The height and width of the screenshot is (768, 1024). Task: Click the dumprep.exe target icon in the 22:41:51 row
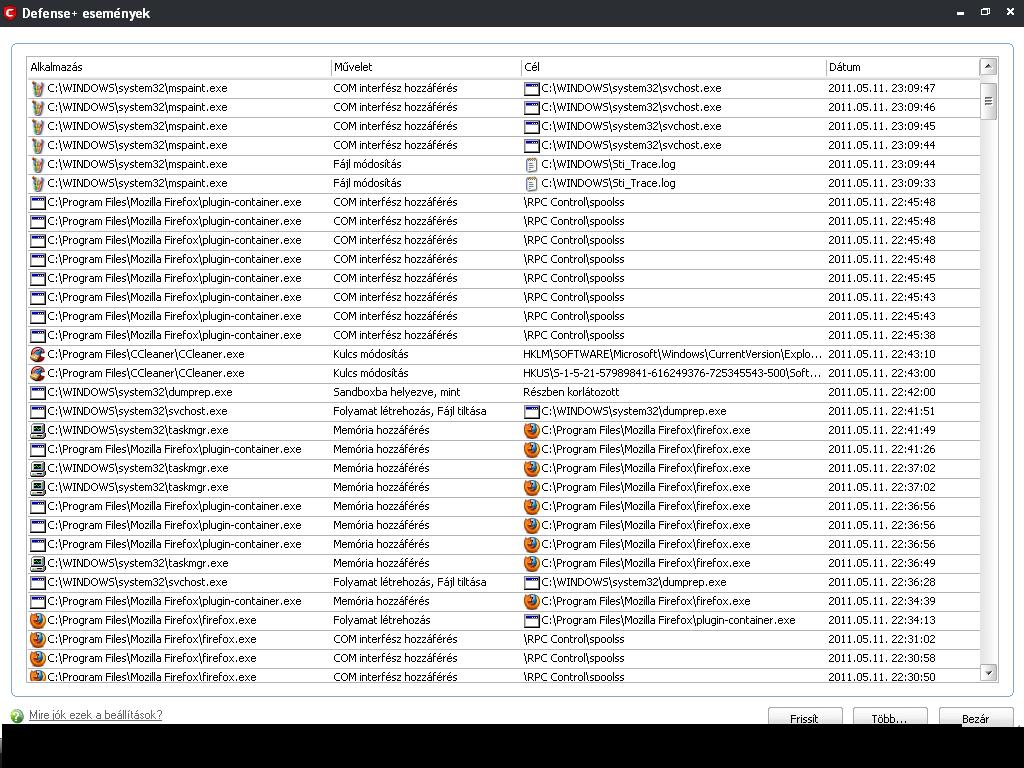532,411
